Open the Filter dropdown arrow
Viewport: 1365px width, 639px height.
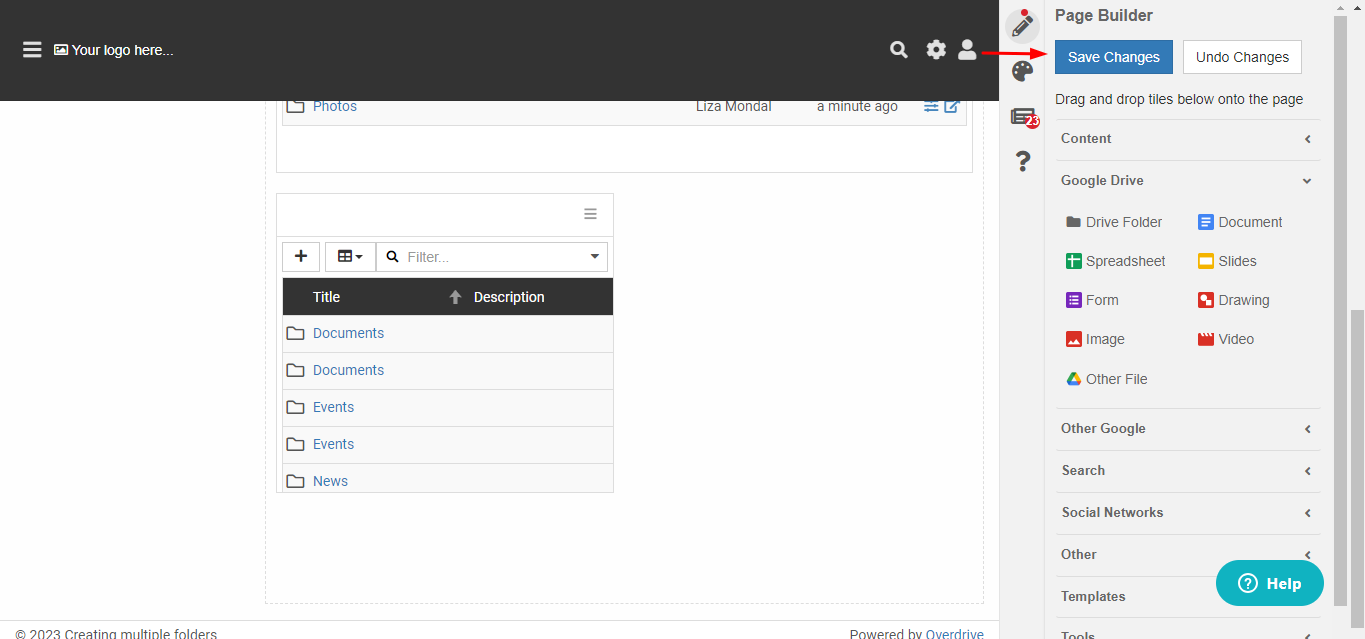(x=595, y=257)
